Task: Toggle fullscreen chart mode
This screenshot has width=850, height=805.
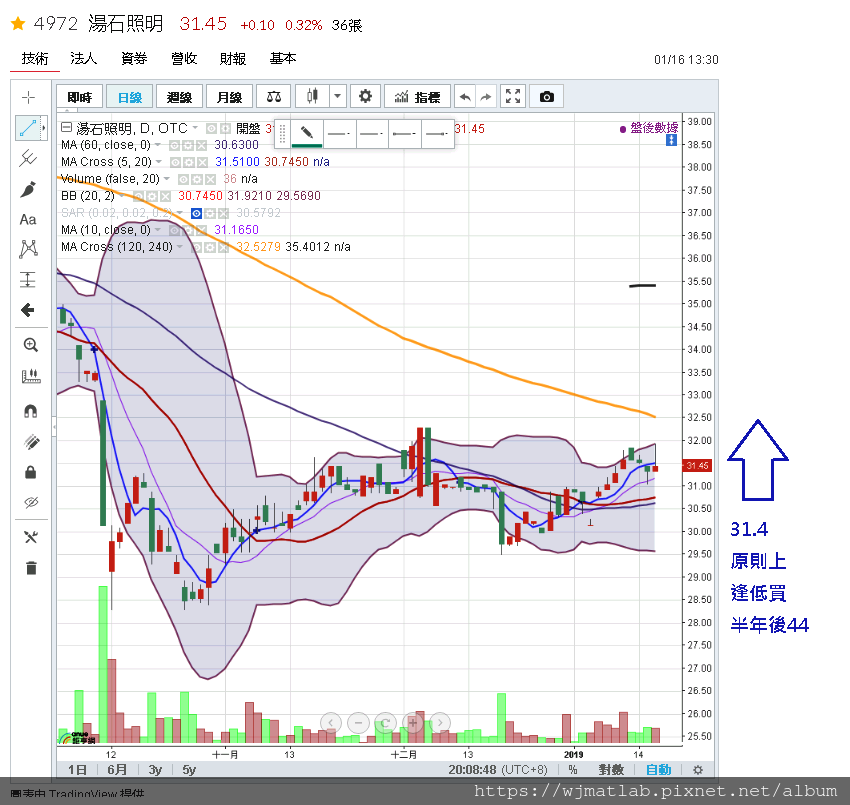Action: tap(513, 96)
